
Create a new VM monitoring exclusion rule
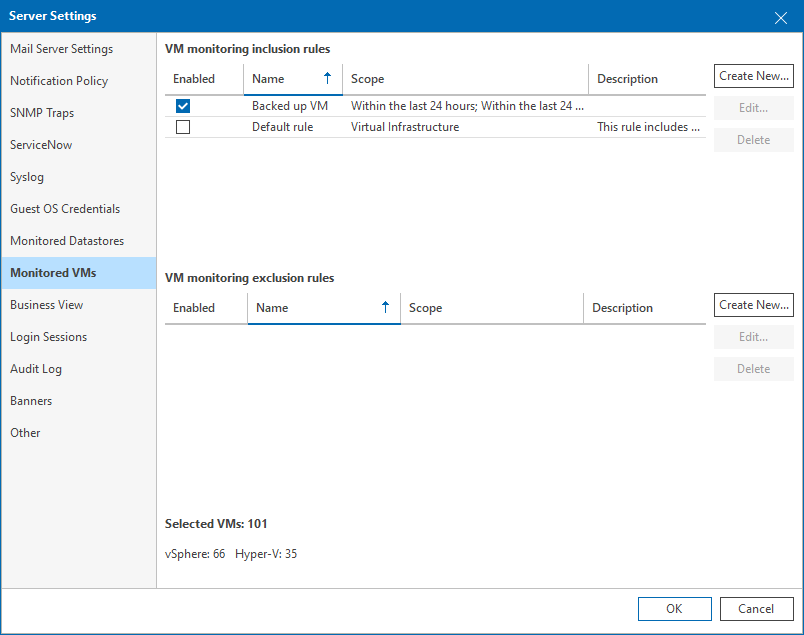coord(753,304)
